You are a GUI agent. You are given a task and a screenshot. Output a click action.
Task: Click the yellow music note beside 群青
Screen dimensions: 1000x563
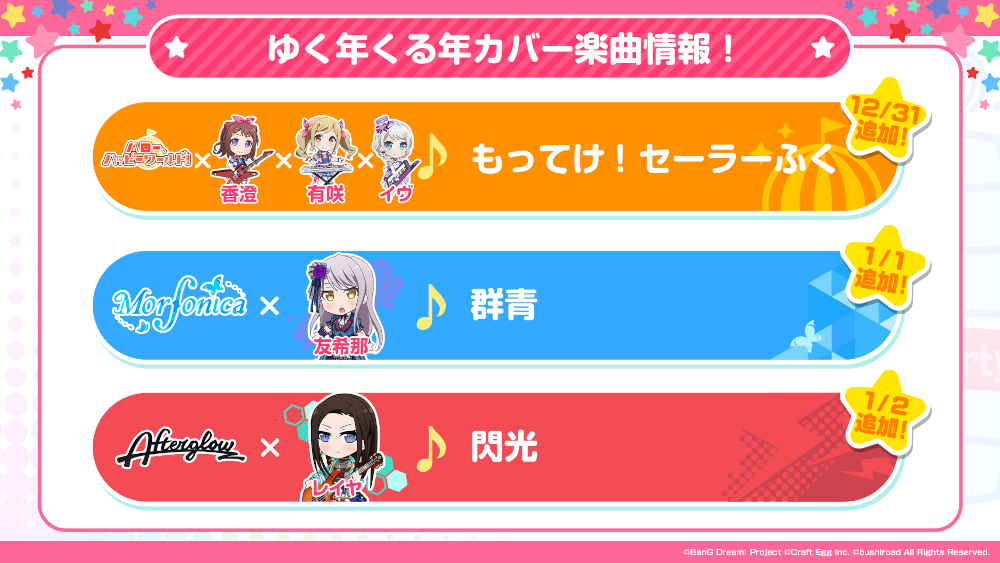[431, 307]
